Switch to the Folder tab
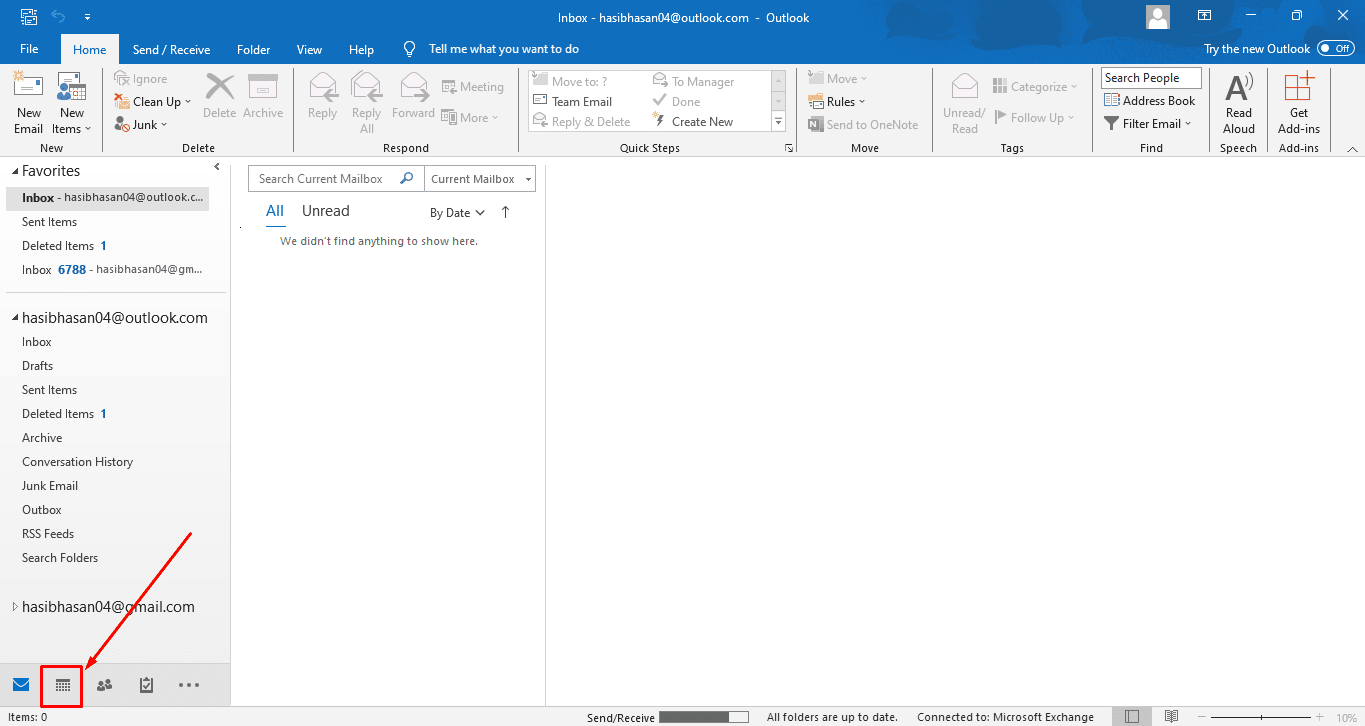The height and width of the screenshot is (726, 1365). [254, 49]
